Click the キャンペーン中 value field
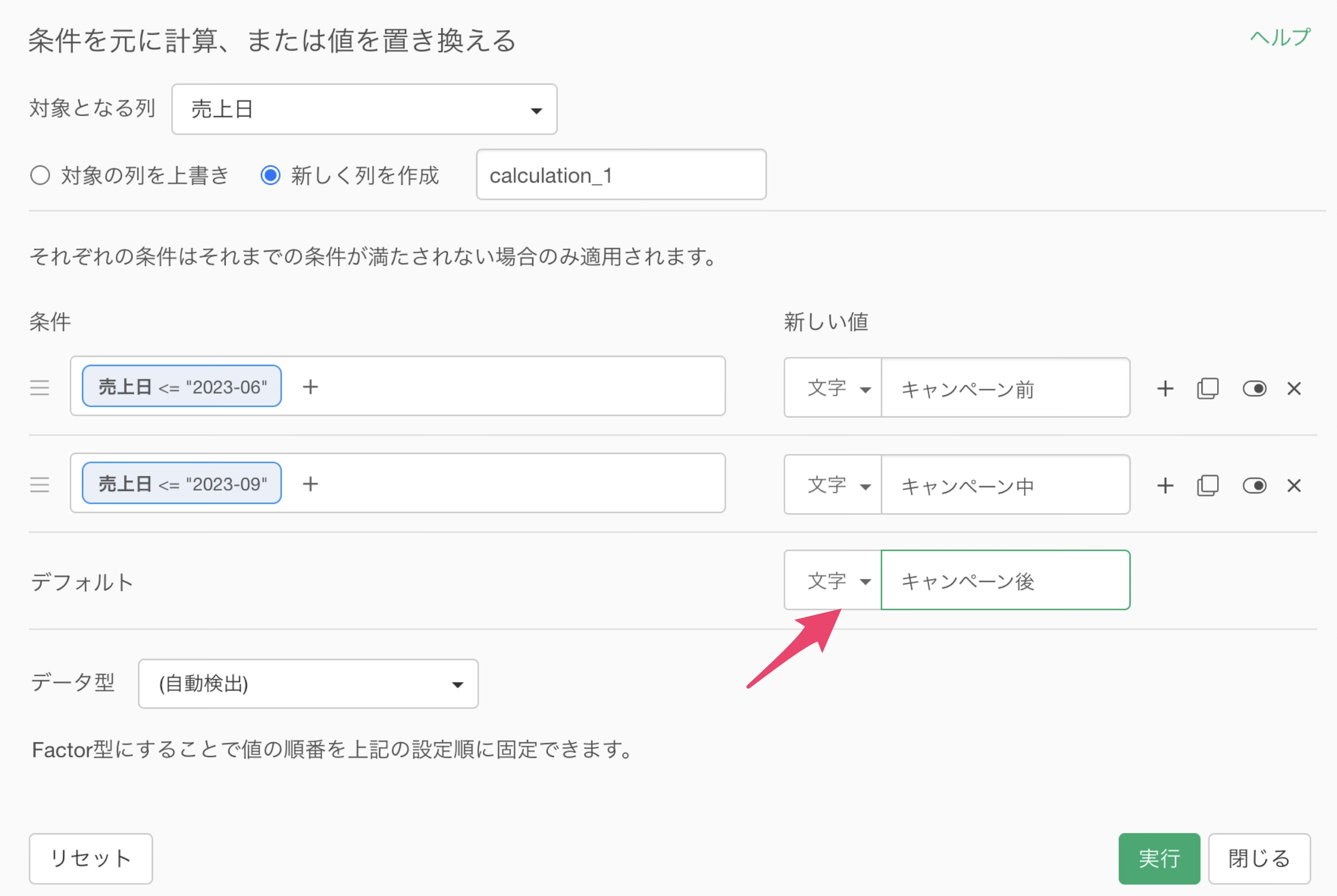Screen dimensions: 1337x896 (x=1005, y=485)
